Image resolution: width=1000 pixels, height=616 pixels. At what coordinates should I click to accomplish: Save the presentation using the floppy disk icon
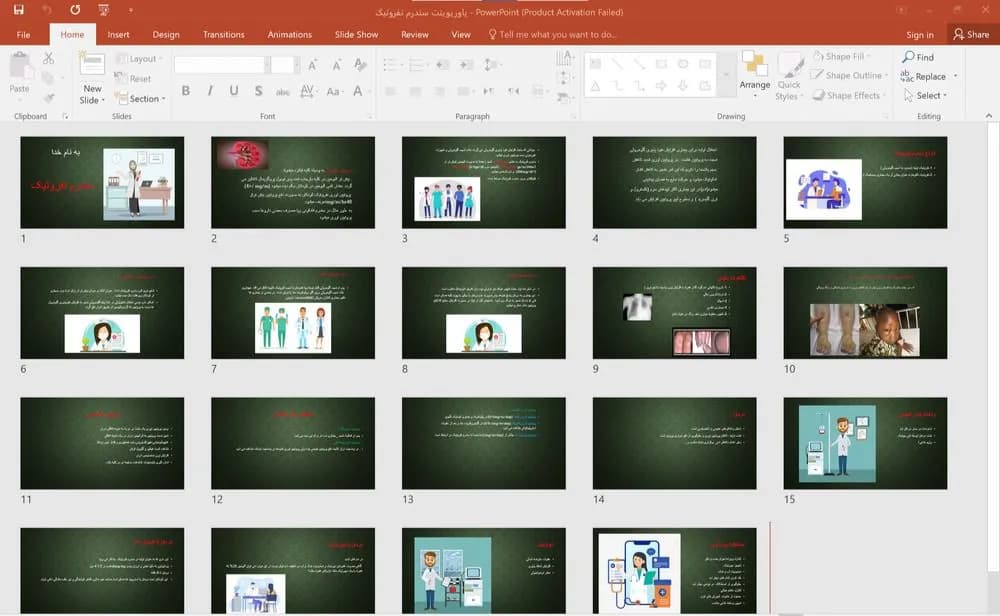[x=18, y=10]
